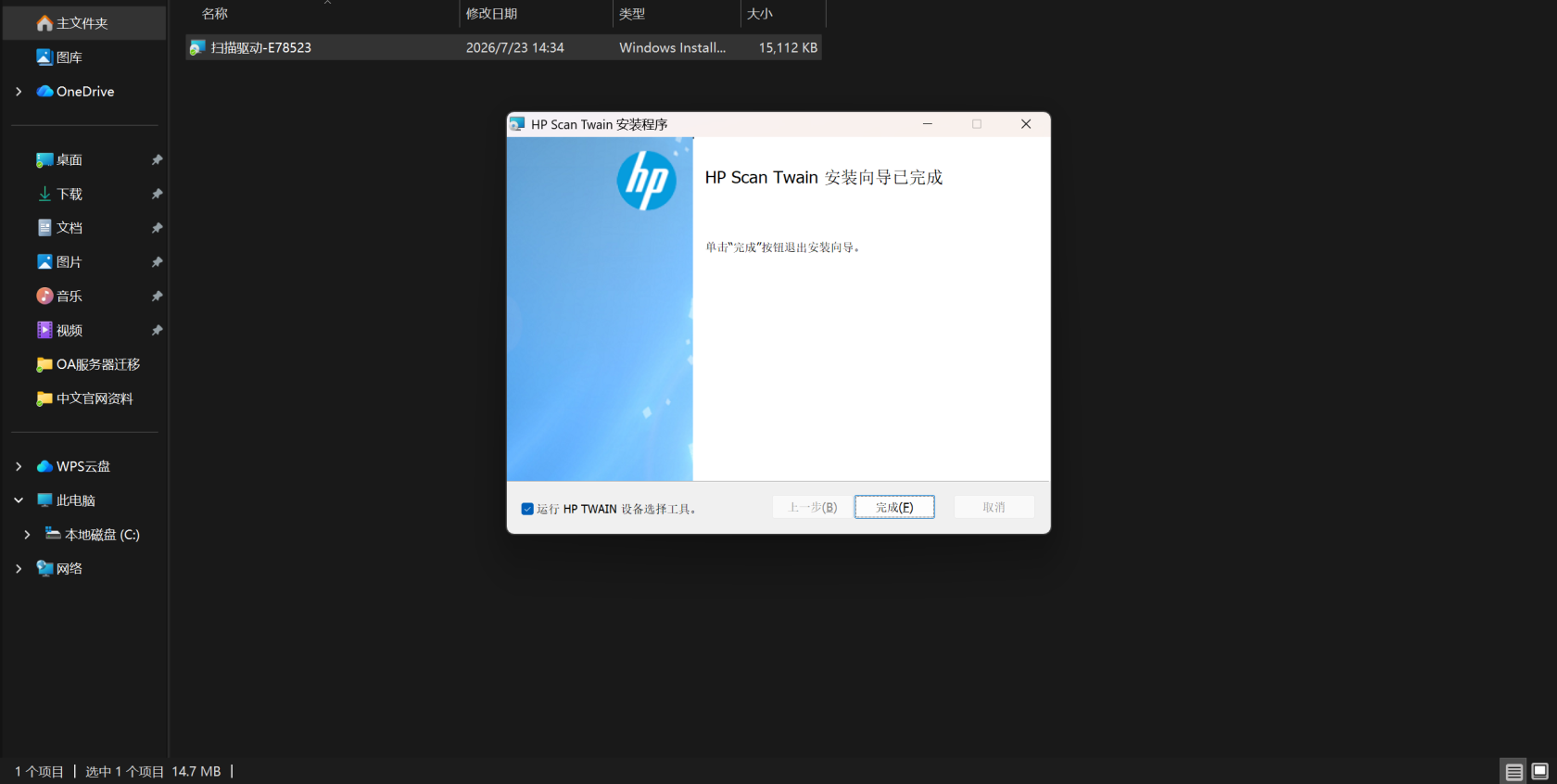Expand the 本地磁盘 (C:) tree node
The height and width of the screenshot is (784, 1557).
[x=27, y=535]
